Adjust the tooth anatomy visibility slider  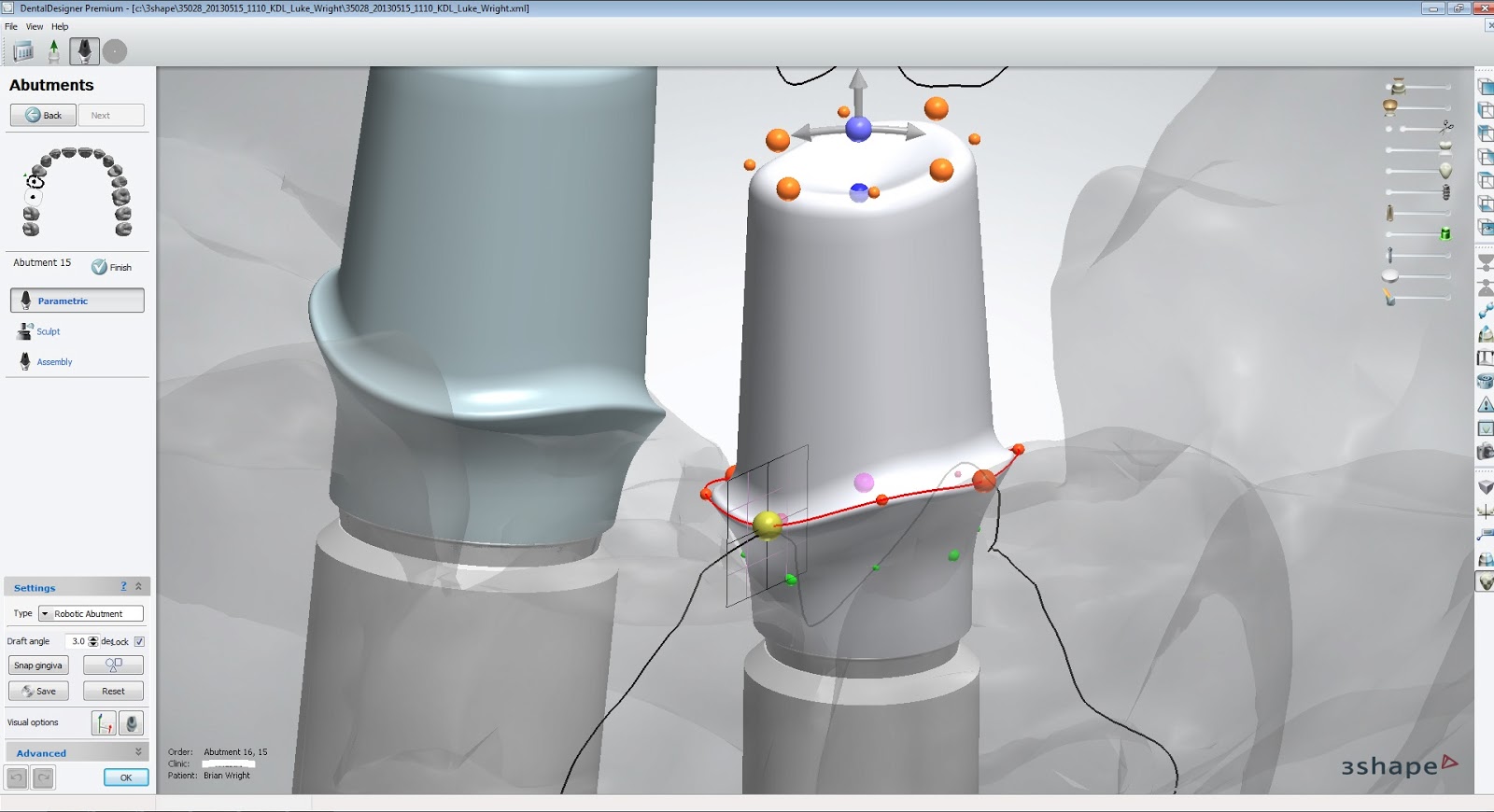tap(1419, 171)
